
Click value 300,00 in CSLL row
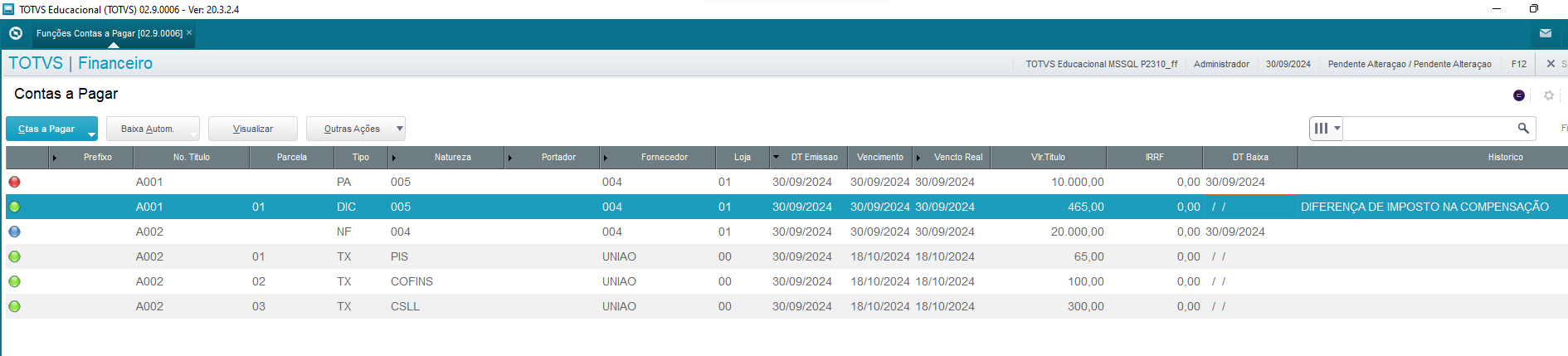pyautogui.click(x=1085, y=306)
